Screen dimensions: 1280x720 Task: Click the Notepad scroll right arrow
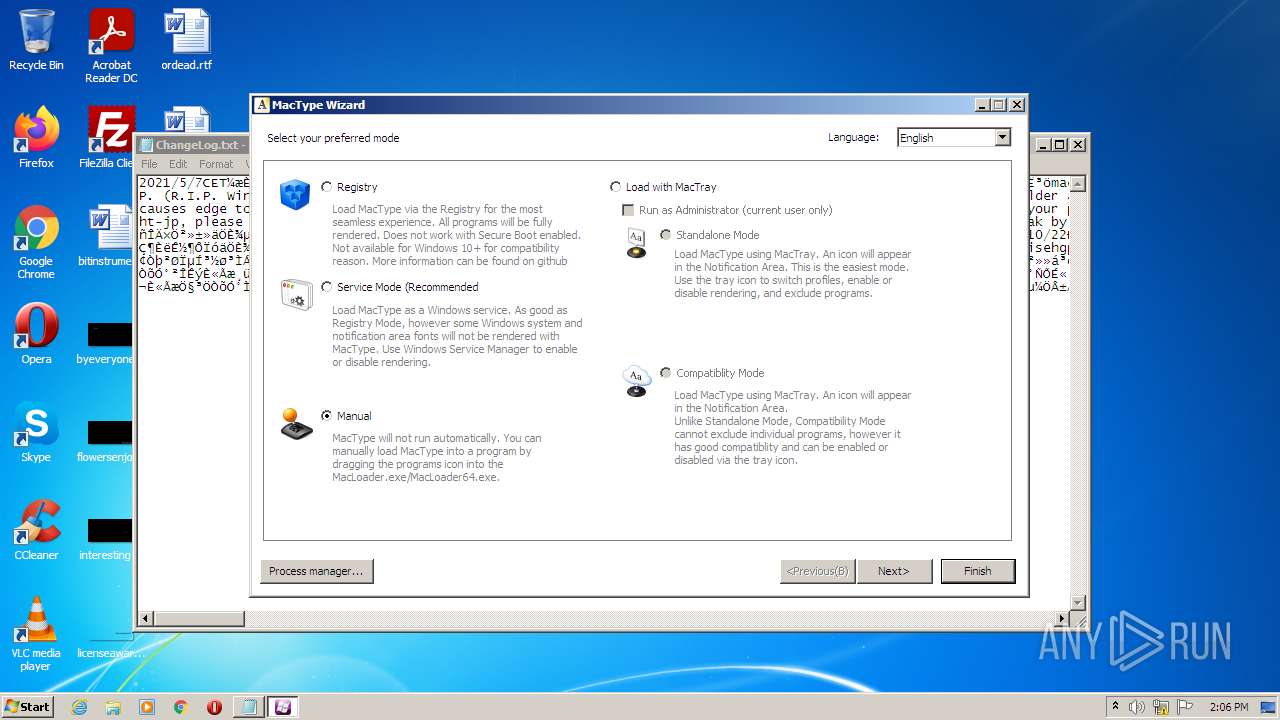pos(1063,619)
